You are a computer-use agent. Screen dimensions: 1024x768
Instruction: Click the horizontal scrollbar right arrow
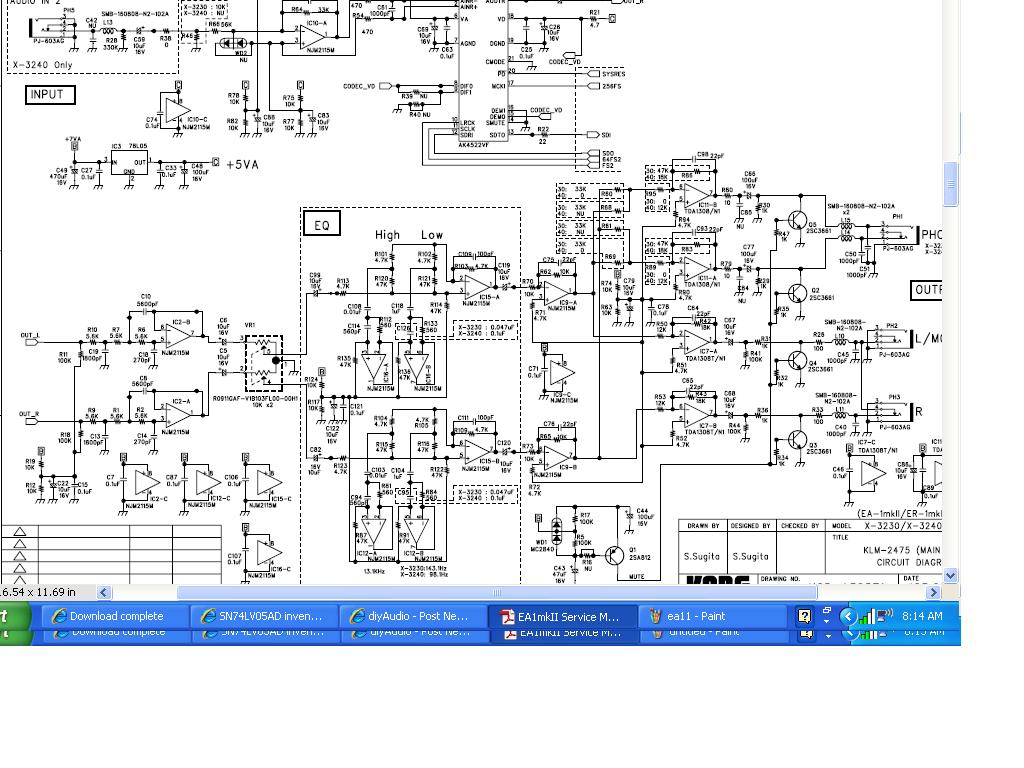(x=933, y=592)
